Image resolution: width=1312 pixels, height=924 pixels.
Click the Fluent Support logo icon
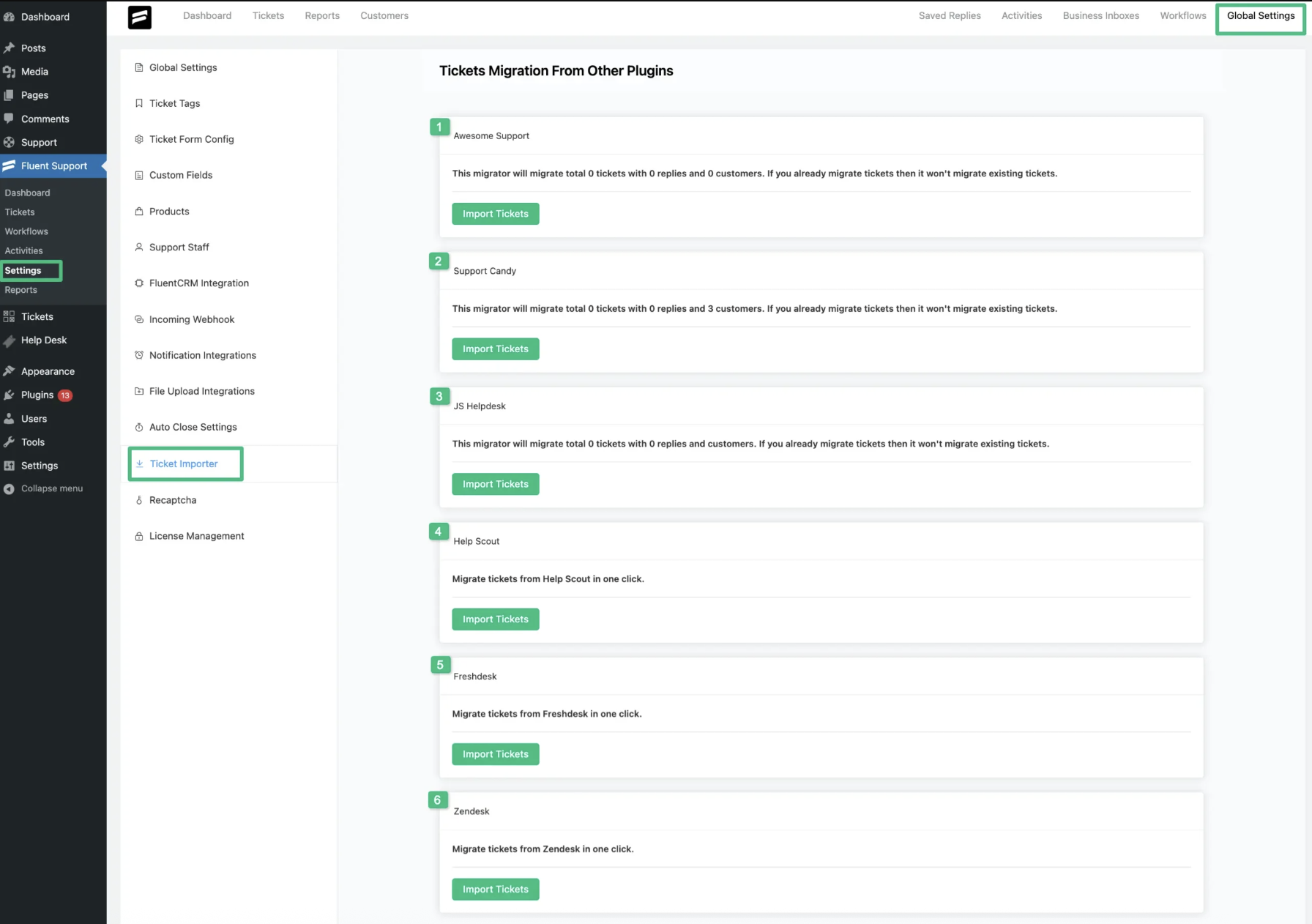click(x=139, y=17)
